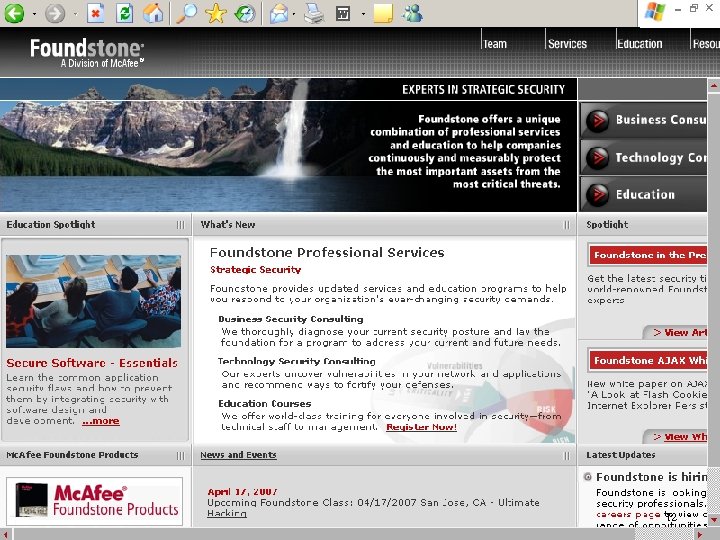
Task: Click the Business Consulting red arrow button
Action: pyautogui.click(x=598, y=121)
